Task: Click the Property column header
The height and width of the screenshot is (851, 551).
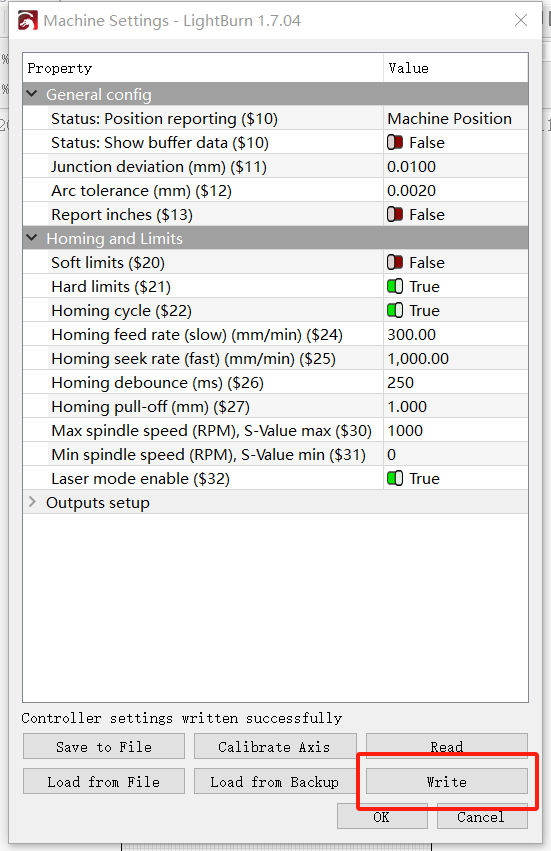Action: pyautogui.click(x=203, y=68)
